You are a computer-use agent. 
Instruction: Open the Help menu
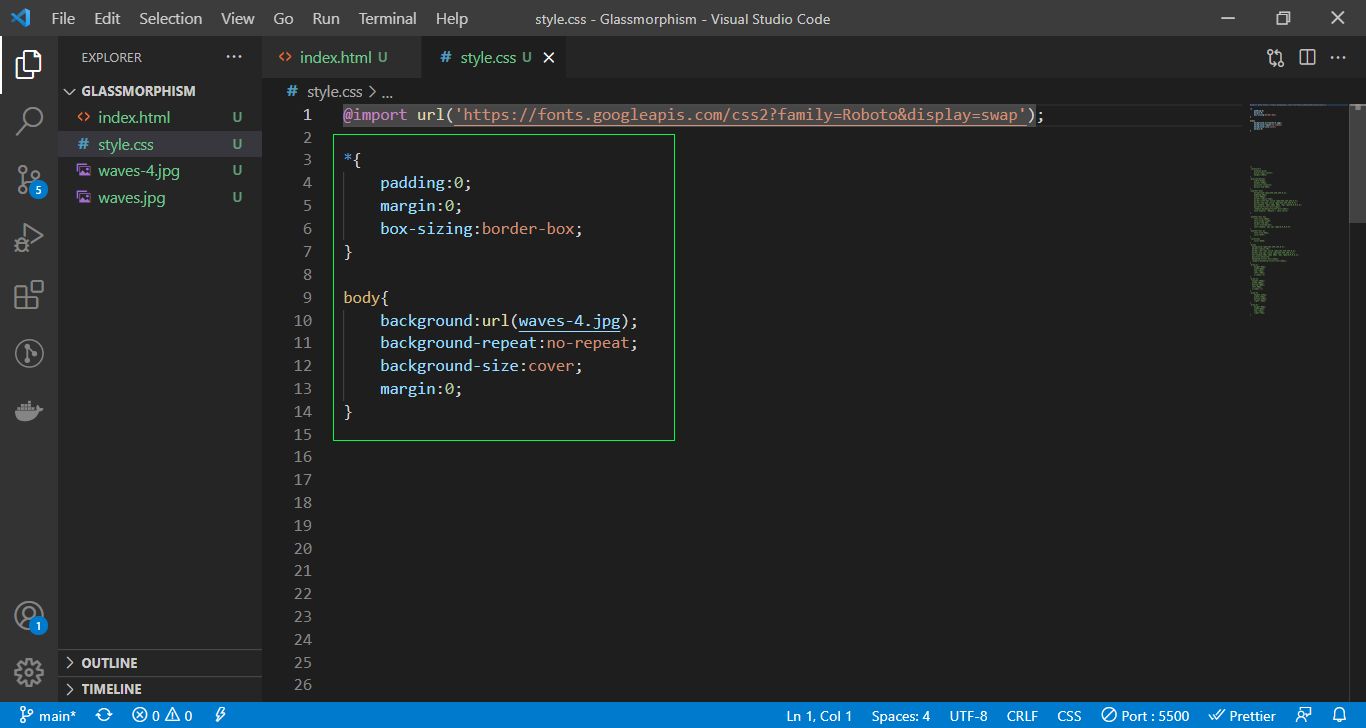pos(452,19)
